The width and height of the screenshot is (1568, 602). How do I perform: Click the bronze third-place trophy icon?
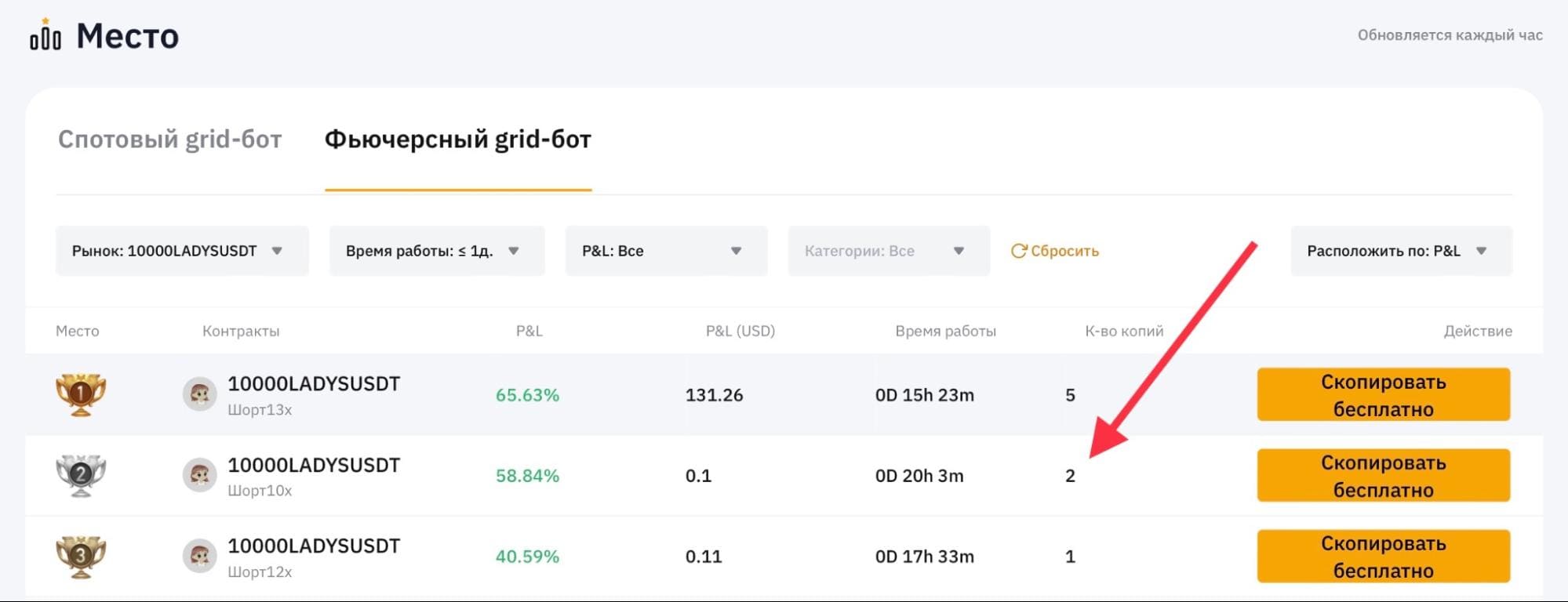(x=81, y=557)
